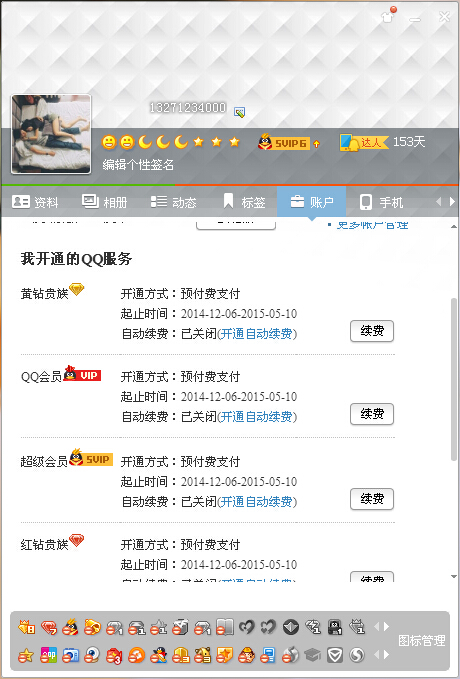Click 开通自动续费 for QQ会员
460x679 pixels.
(x=256, y=417)
